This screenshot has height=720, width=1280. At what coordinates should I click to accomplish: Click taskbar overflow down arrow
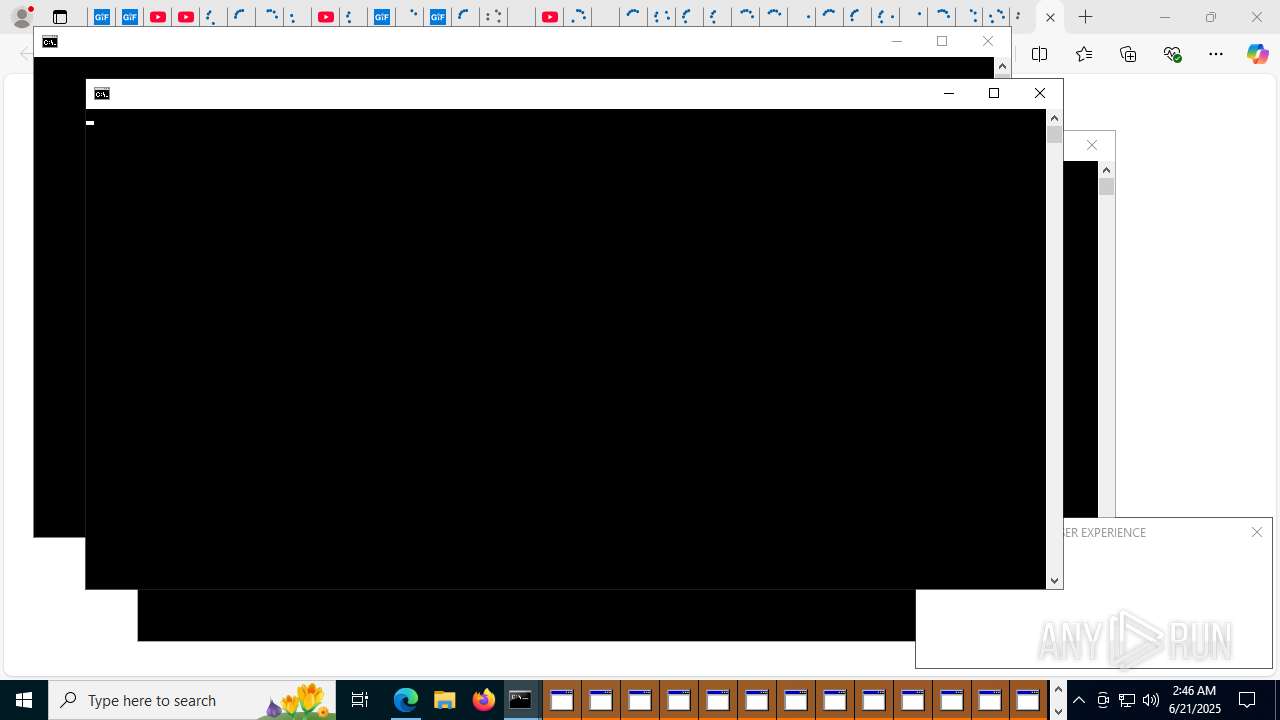1058,710
